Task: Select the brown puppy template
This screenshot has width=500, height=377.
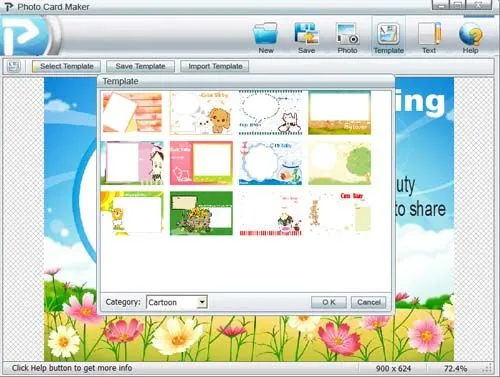Action: [201, 113]
